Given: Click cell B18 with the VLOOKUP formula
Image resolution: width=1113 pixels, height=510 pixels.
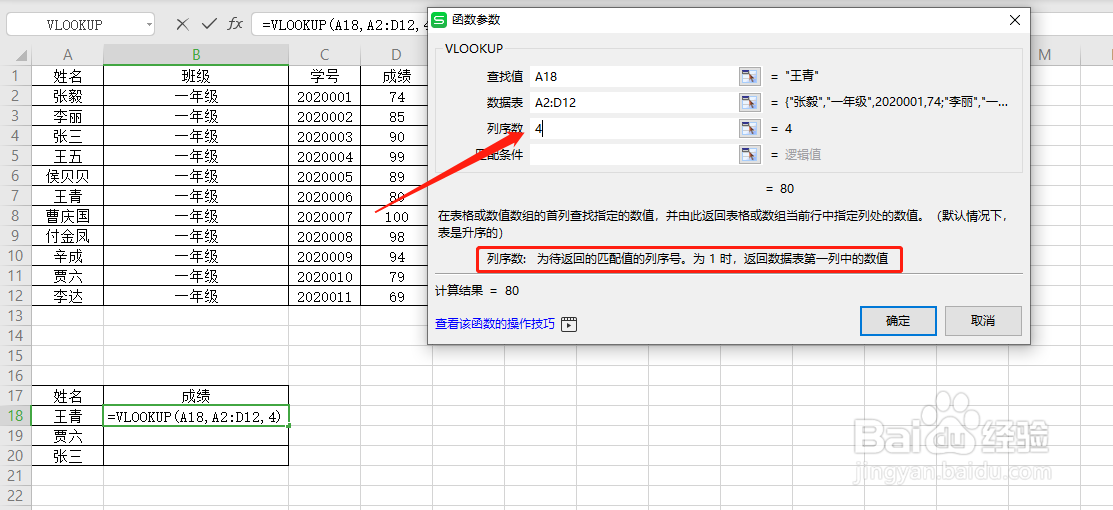Looking at the screenshot, I should pos(196,416).
